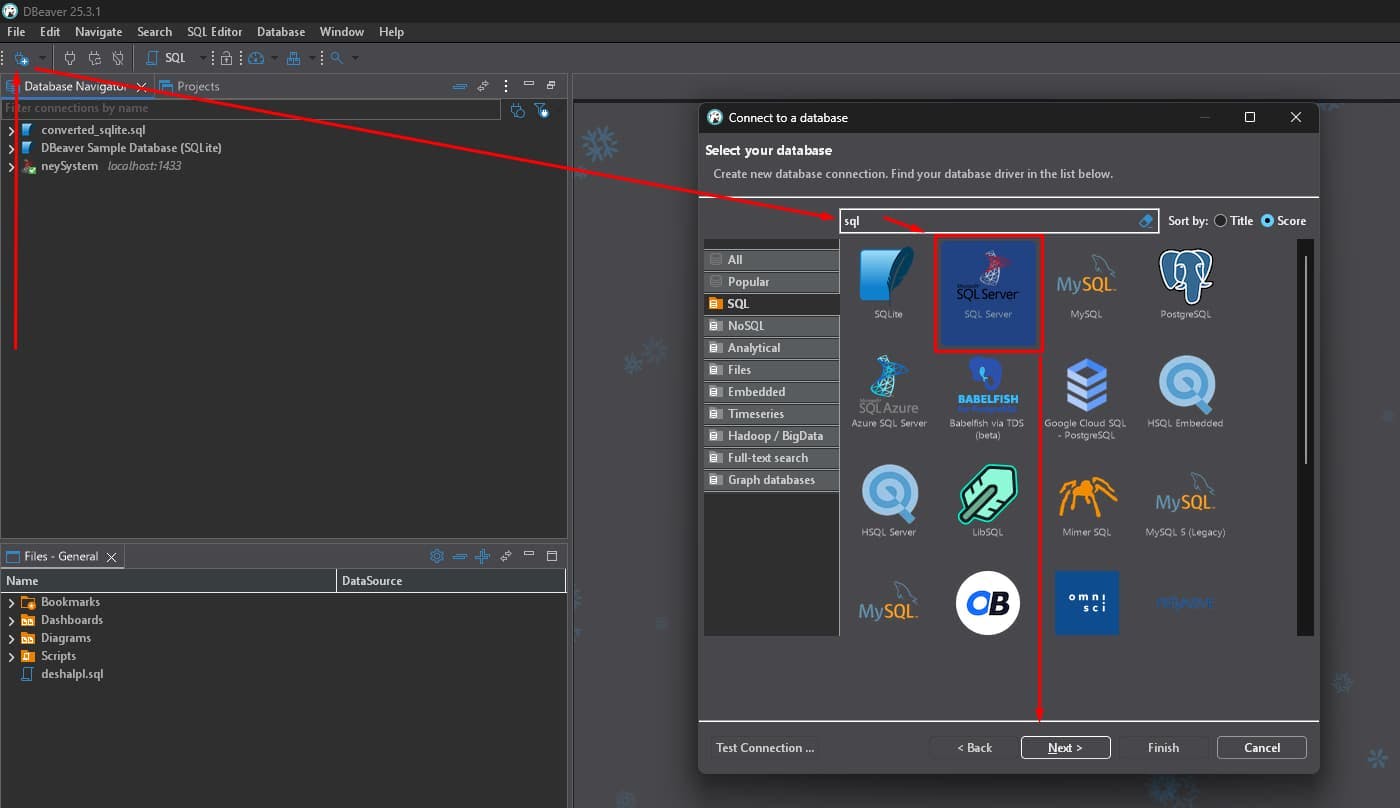Open the Database menu
Image resolution: width=1400 pixels, height=808 pixels.
[x=280, y=31]
